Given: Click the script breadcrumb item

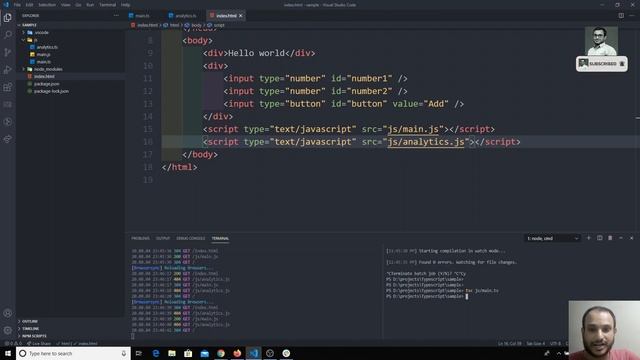Looking at the screenshot, I should 216,25.
